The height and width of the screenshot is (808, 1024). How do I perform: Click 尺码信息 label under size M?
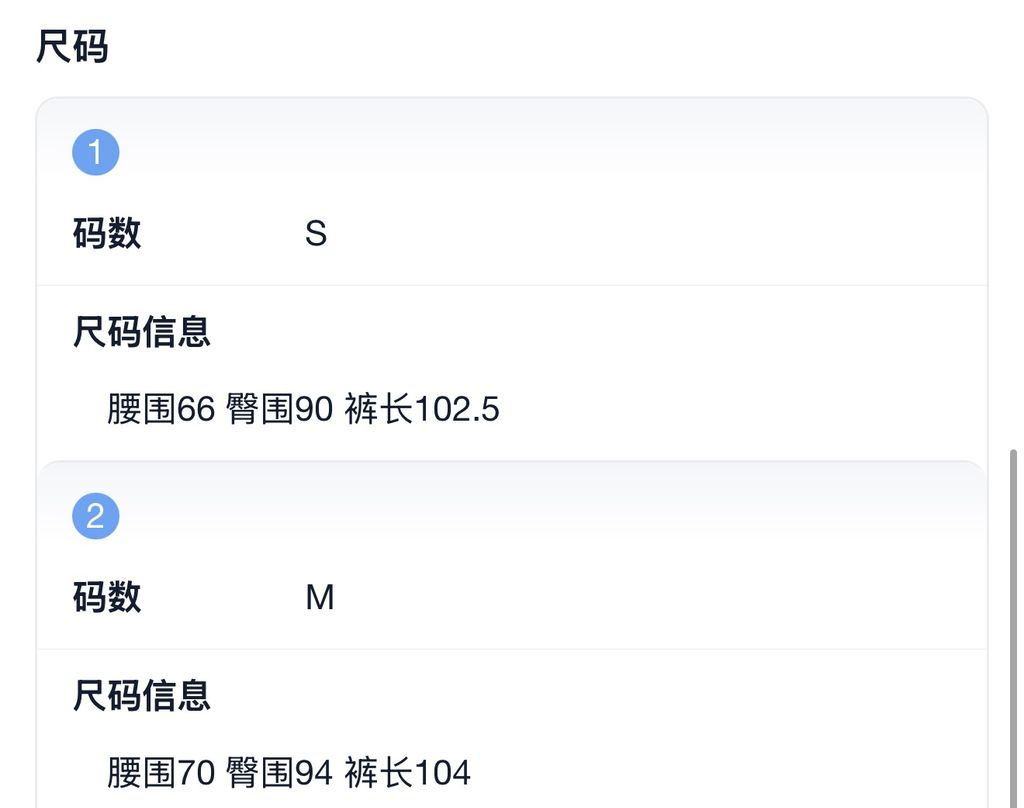142,695
